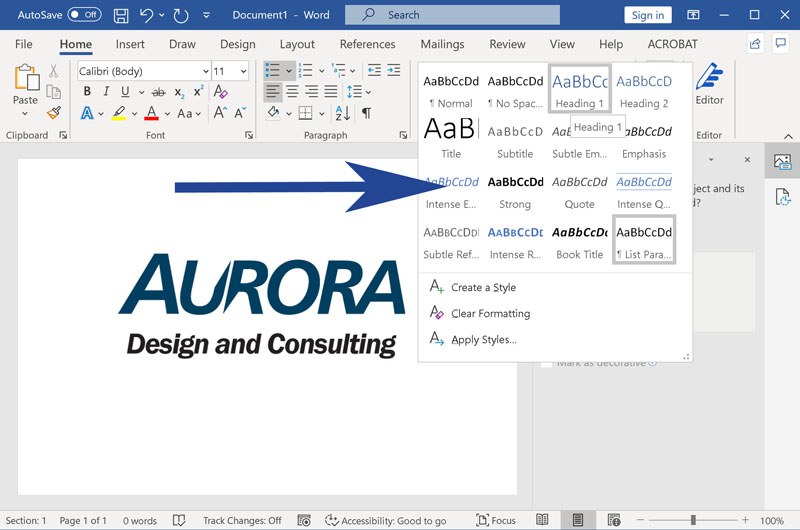Switch to the Insert tab

point(130,44)
